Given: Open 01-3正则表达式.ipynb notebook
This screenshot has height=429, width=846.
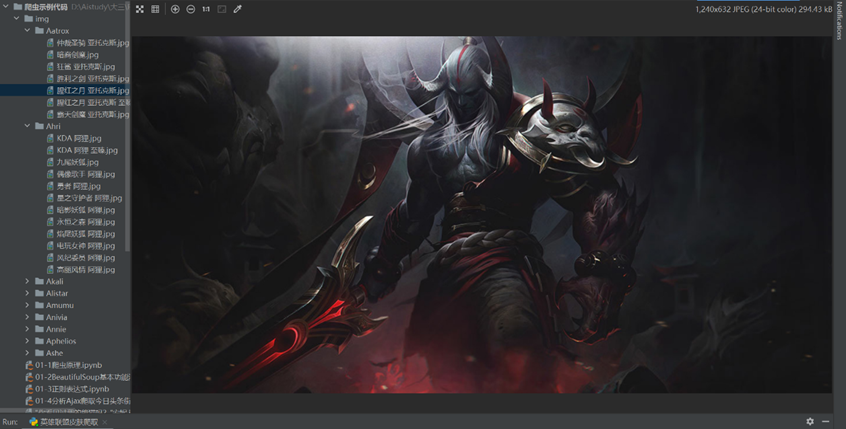Looking at the screenshot, I should point(67,389).
